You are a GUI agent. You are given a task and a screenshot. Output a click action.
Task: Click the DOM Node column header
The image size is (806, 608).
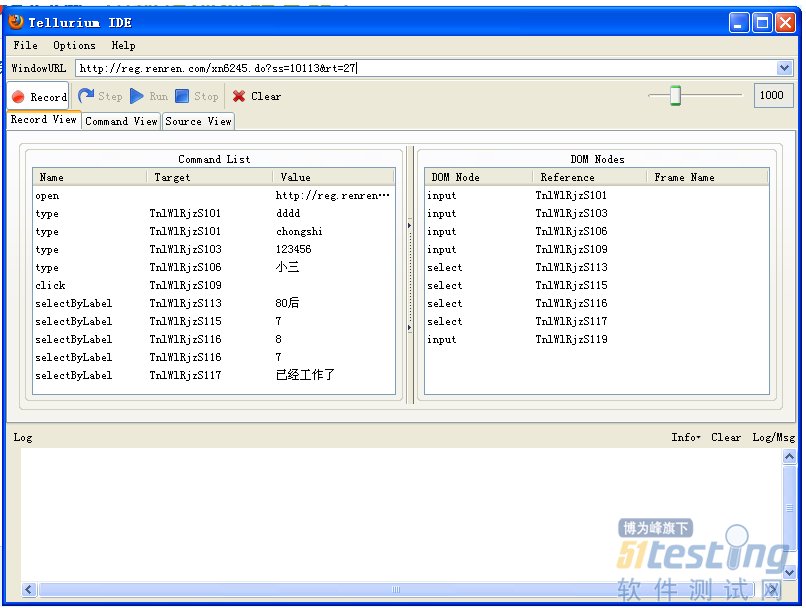pyautogui.click(x=479, y=177)
